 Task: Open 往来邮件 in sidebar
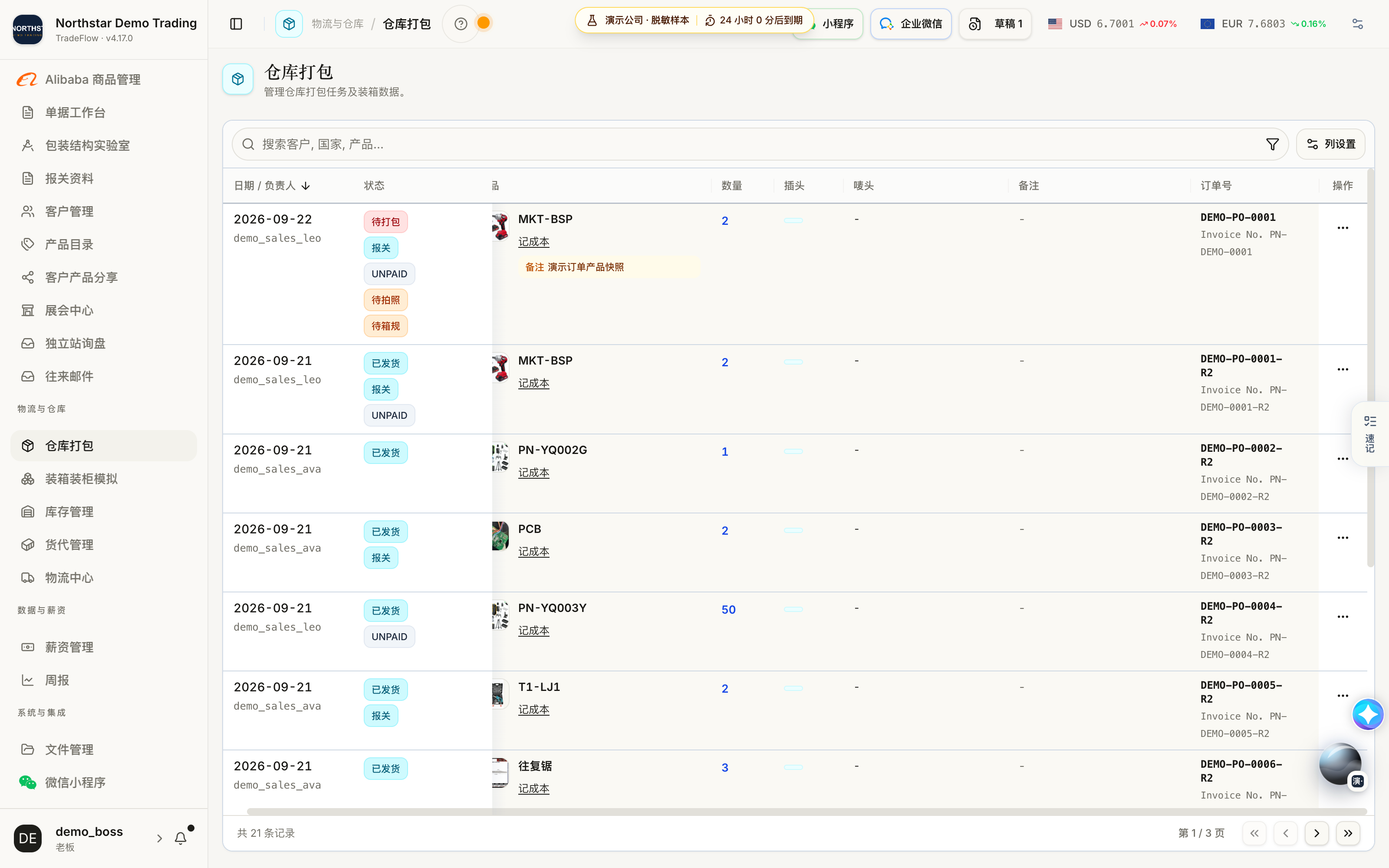point(103,377)
